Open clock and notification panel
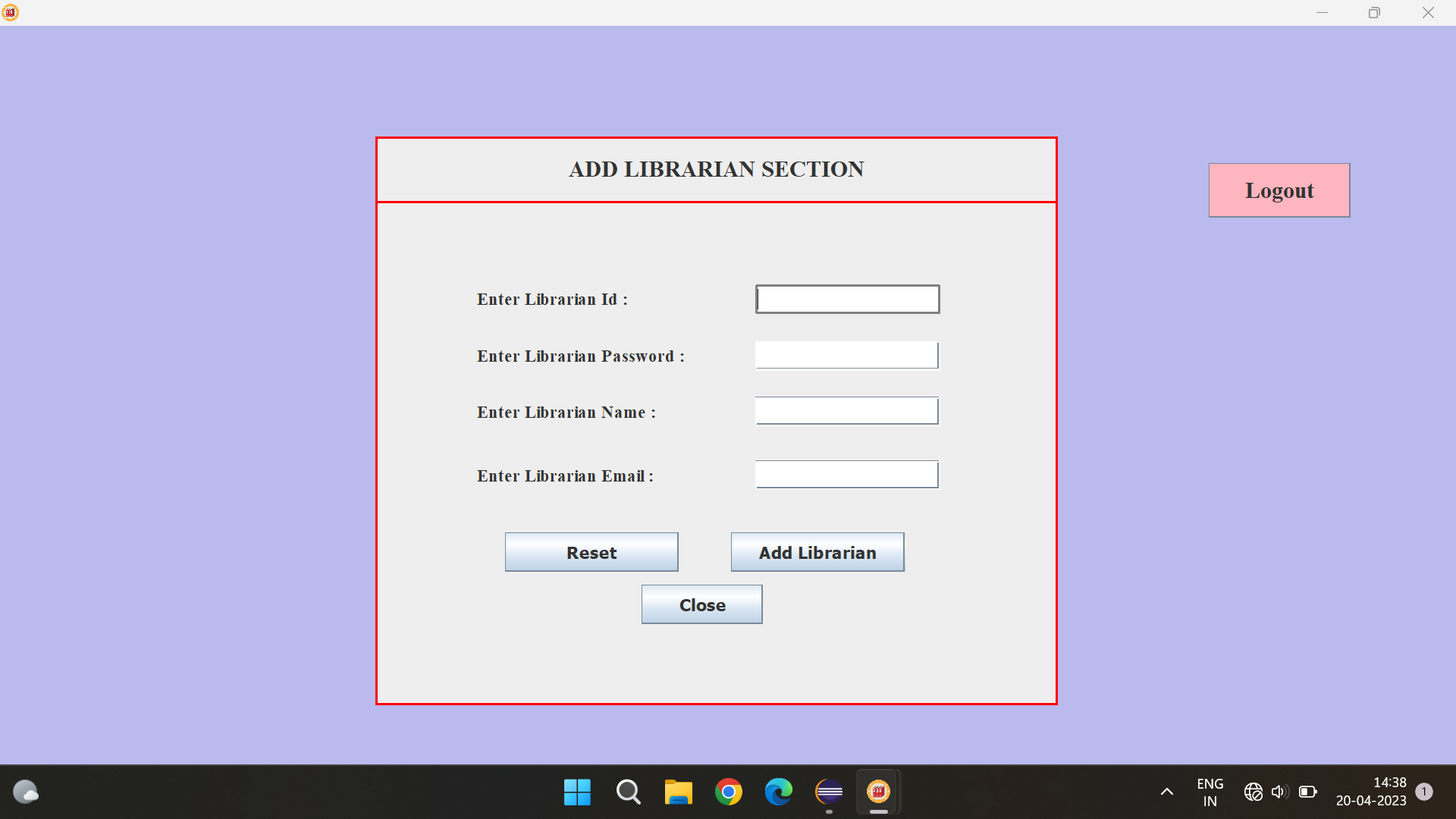This screenshot has height=819, width=1456. pos(1371,792)
